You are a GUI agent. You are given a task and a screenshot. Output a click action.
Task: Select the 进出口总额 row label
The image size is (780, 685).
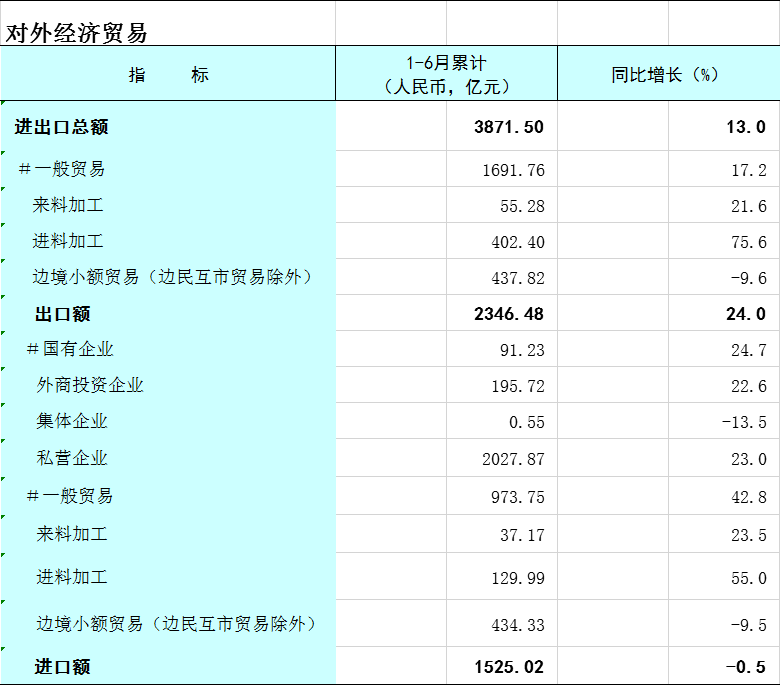click(61, 127)
